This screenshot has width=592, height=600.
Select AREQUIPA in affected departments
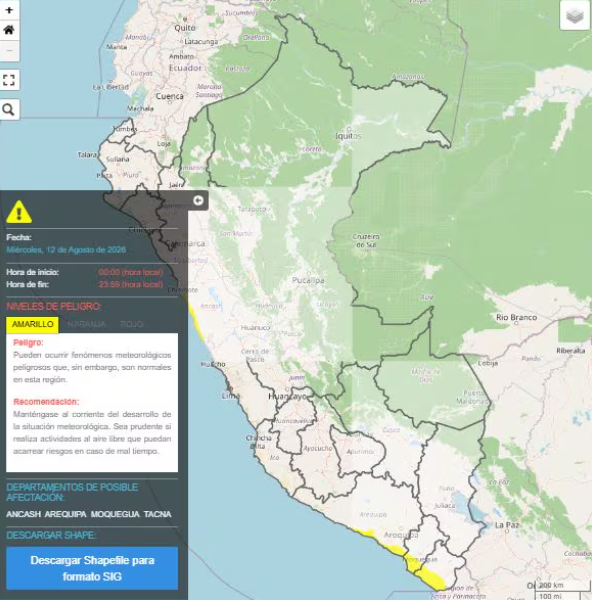pyautogui.click(x=65, y=514)
